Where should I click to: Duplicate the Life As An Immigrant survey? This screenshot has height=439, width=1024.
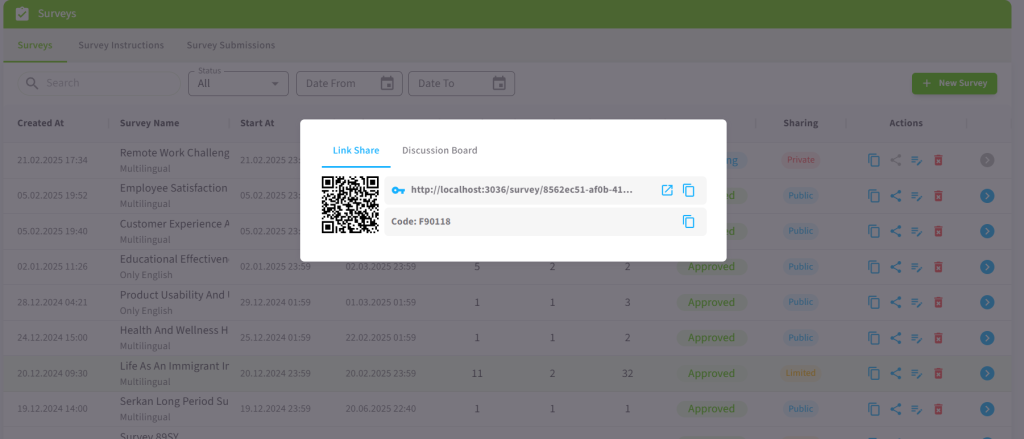(874, 373)
